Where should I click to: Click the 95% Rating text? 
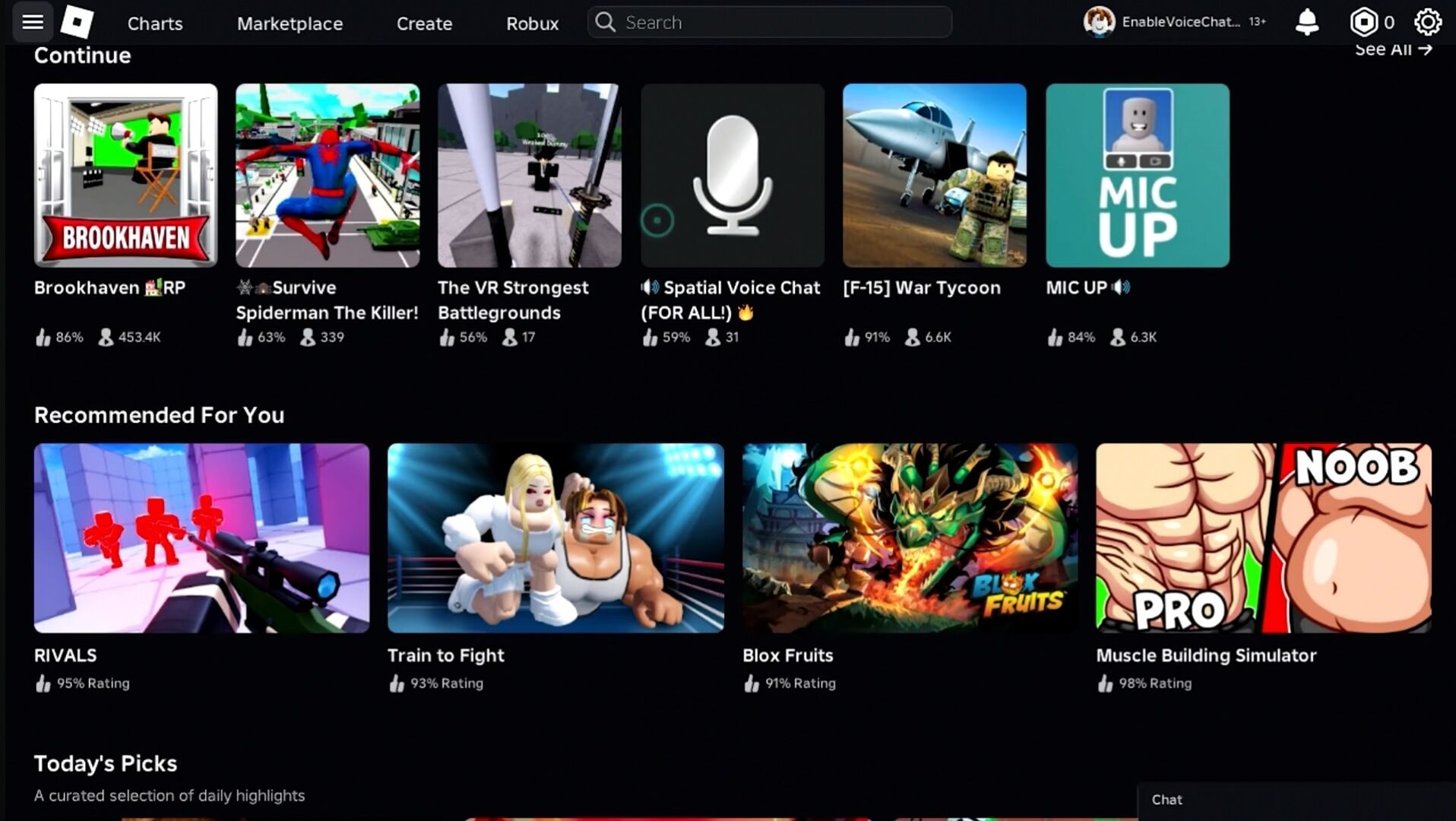coord(93,683)
